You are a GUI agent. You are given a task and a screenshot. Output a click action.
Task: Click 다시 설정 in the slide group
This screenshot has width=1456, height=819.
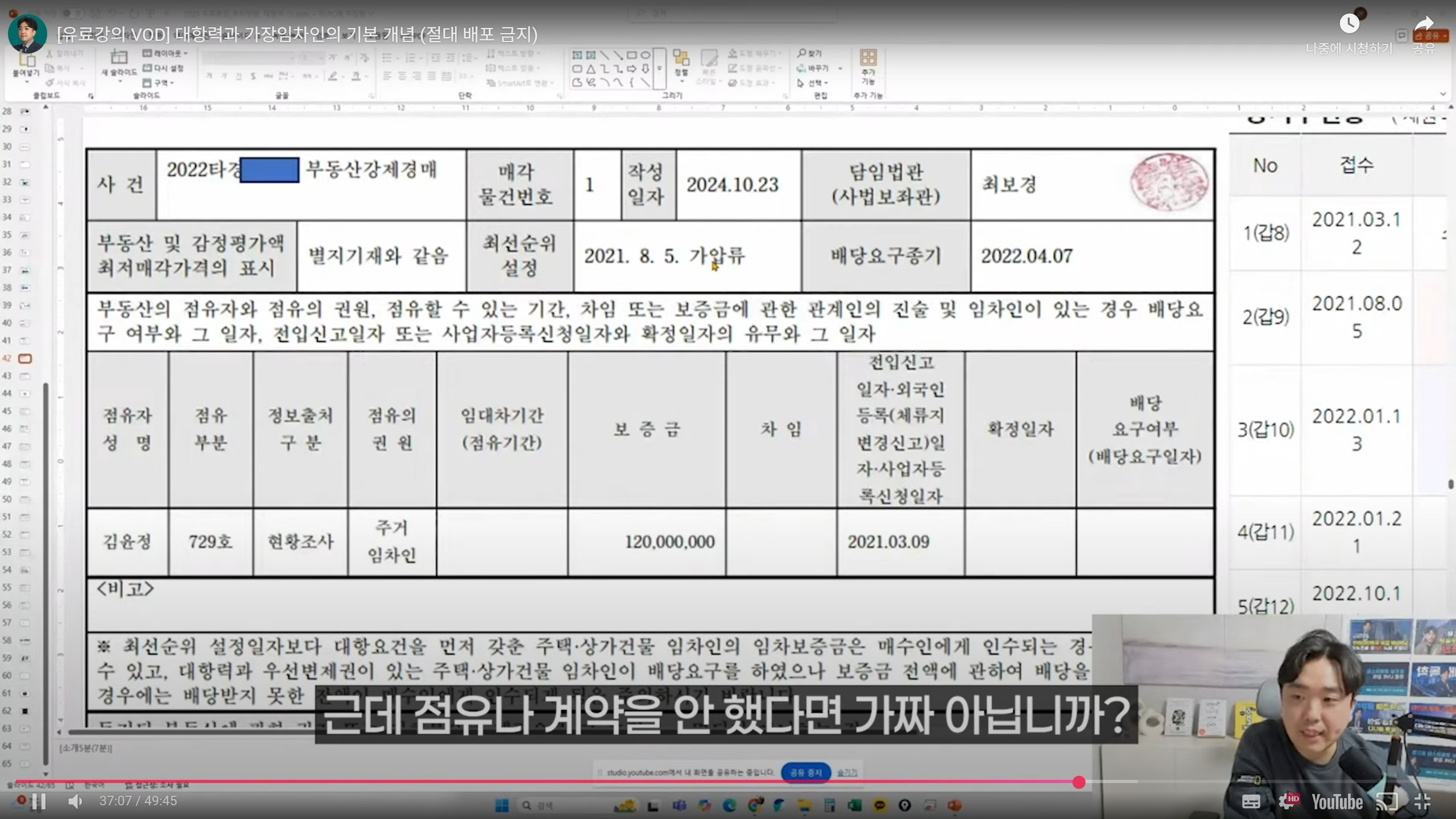[163, 68]
